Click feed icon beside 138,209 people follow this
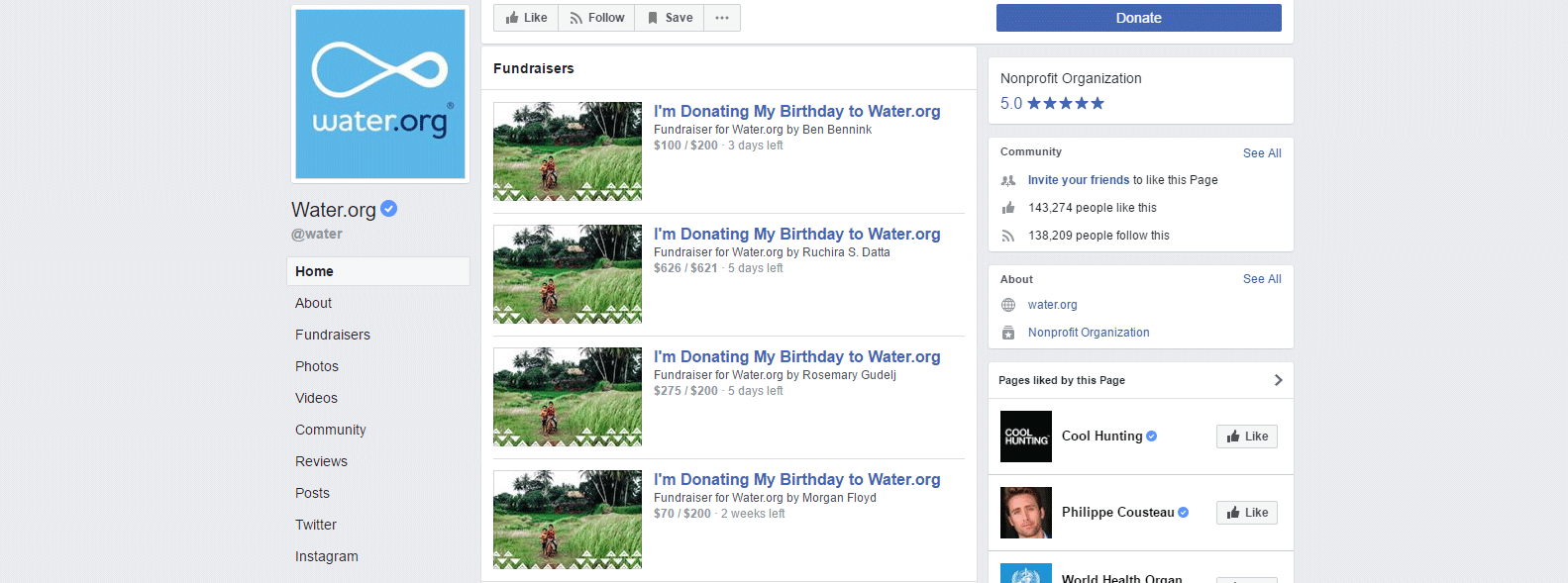 click(x=1008, y=236)
